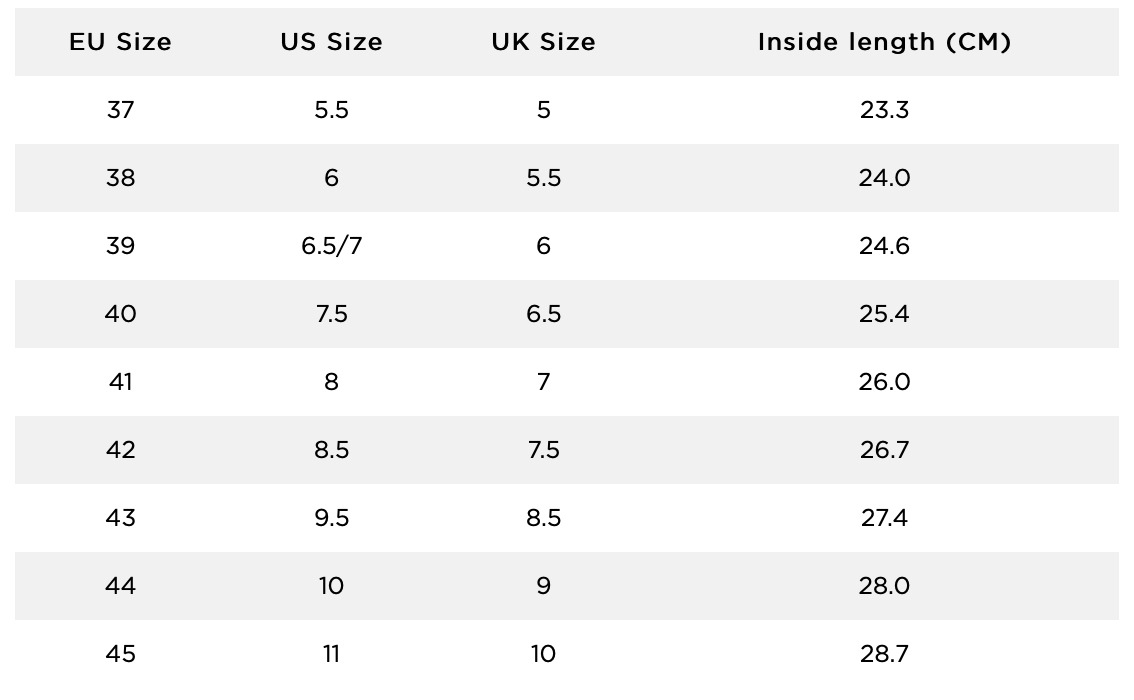Click the inside length 23.3 value
The width and height of the screenshot is (1134, 700).
click(x=884, y=110)
